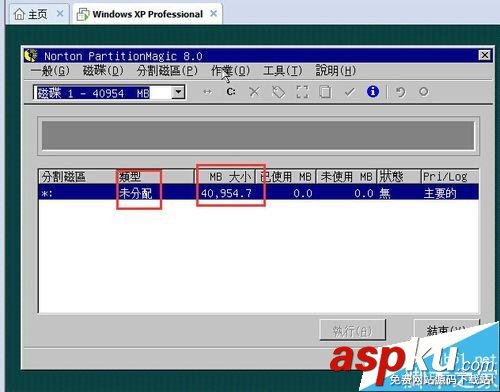Open the 磁碟(D) menu
The image size is (500, 392).
[x=103, y=71]
